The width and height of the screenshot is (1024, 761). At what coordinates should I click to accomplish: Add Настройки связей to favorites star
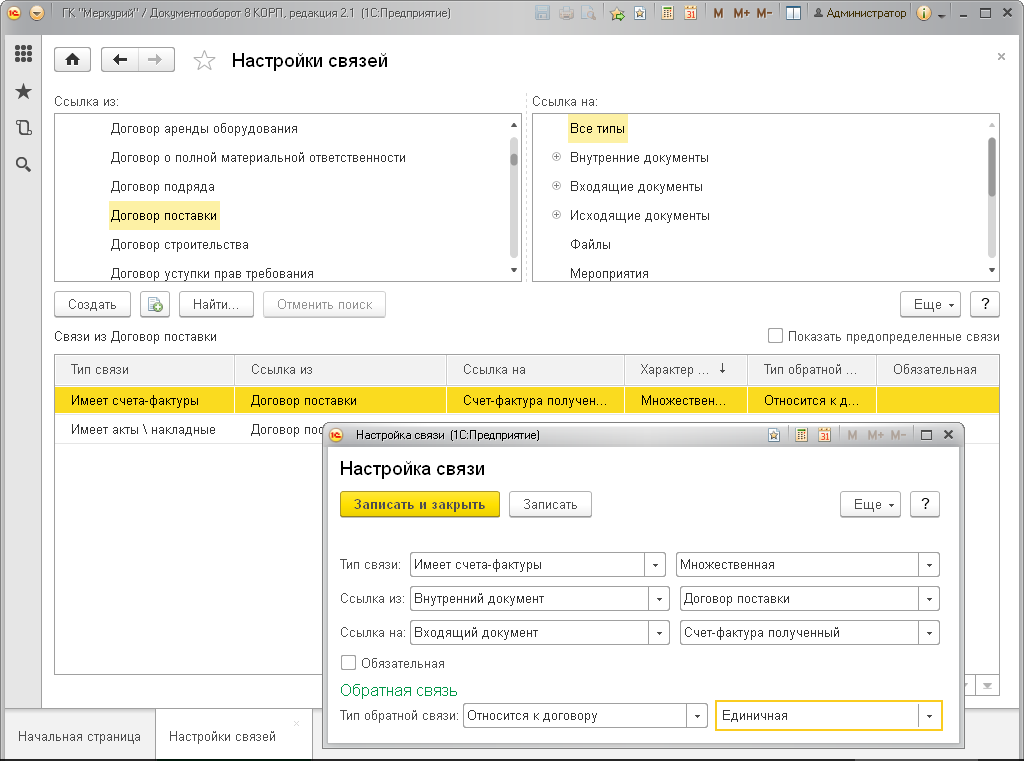(204, 61)
